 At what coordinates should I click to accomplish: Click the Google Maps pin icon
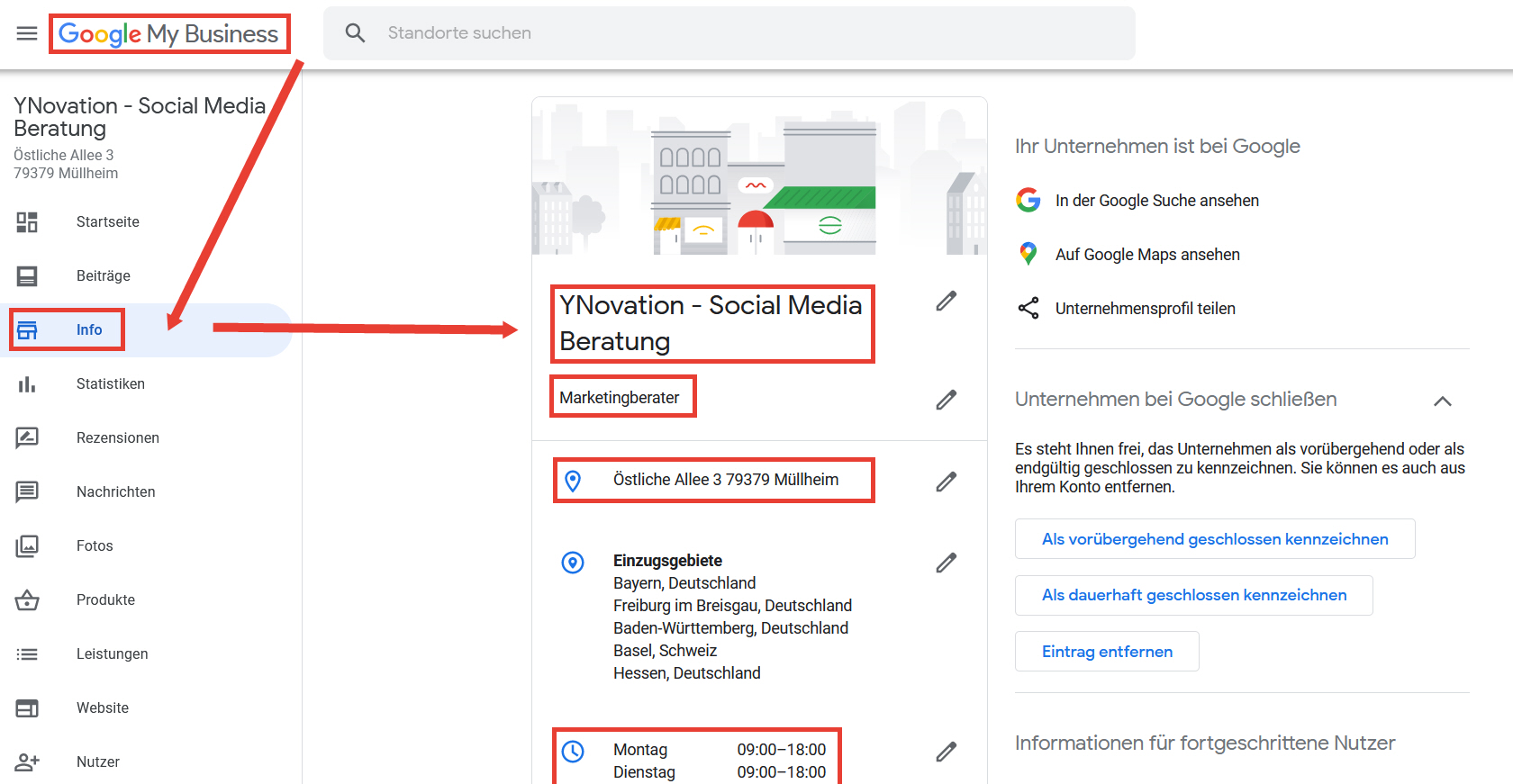(1028, 254)
